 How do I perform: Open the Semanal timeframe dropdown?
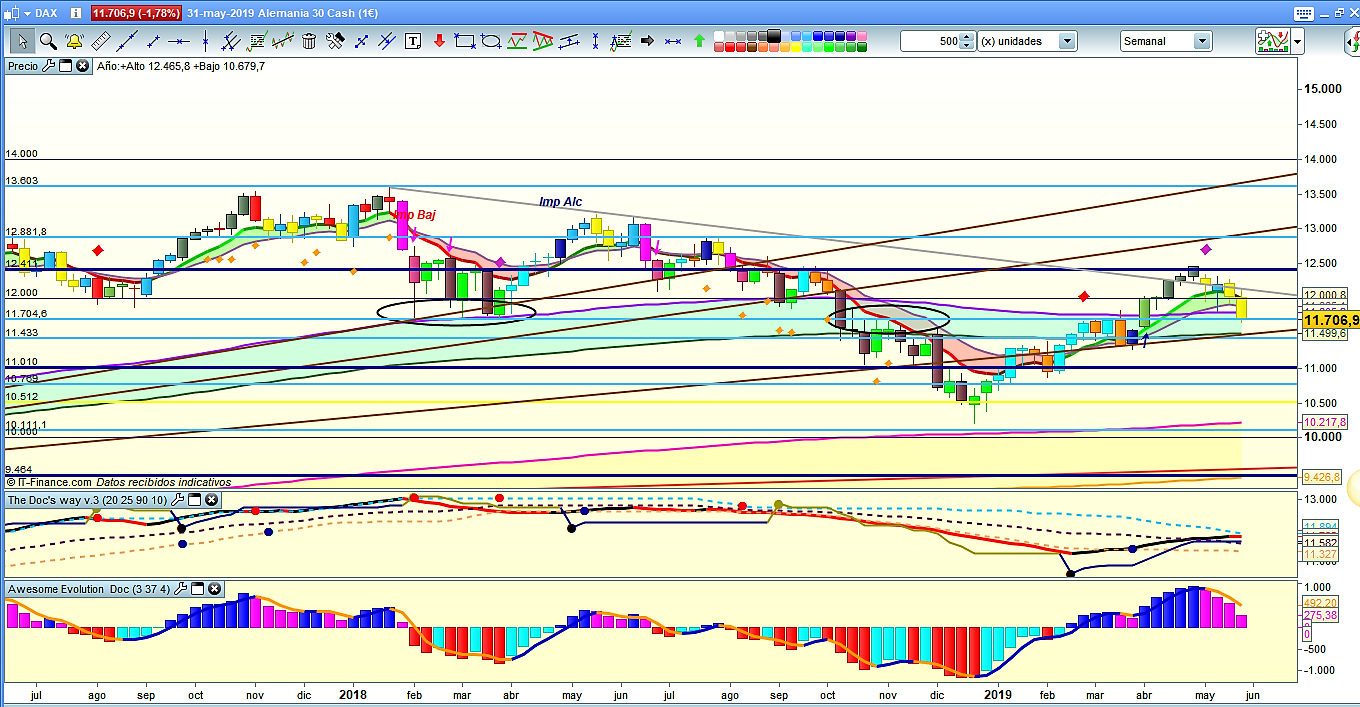(1201, 41)
